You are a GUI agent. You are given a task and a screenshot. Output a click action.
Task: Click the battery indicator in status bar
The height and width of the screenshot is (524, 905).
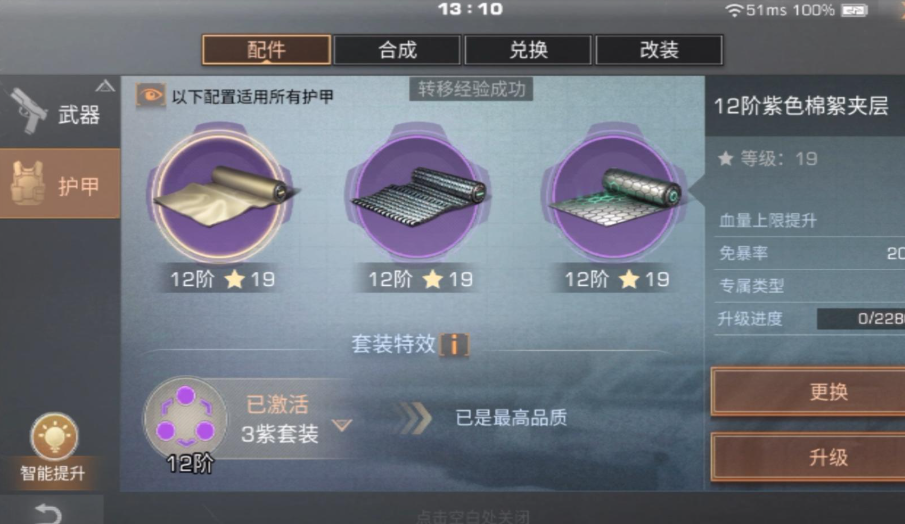854,10
